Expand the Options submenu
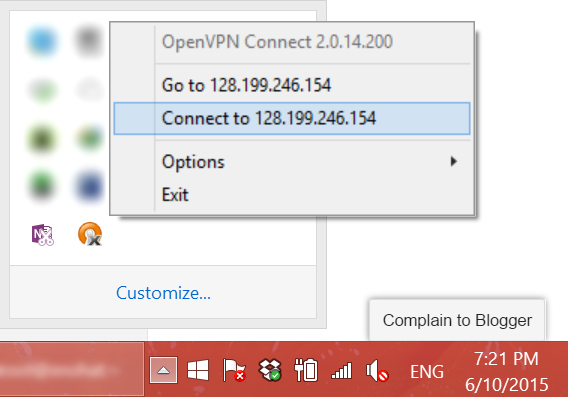The width and height of the screenshot is (568, 397). pyautogui.click(x=292, y=162)
